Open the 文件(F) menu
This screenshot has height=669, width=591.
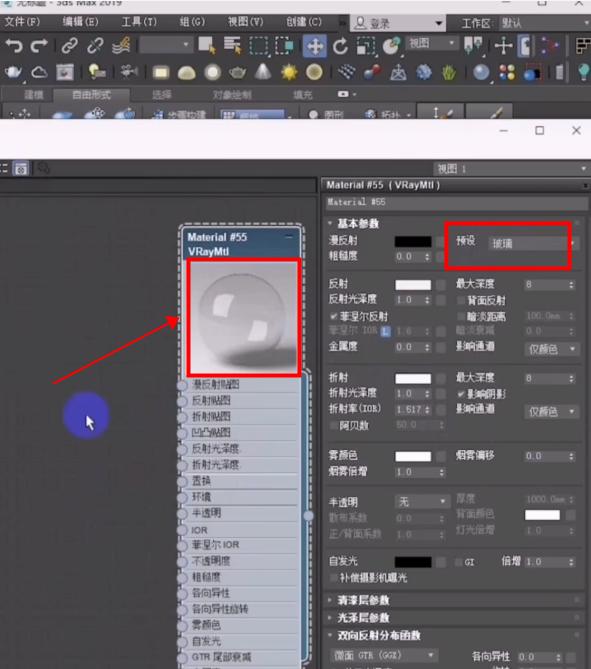(x=22, y=22)
